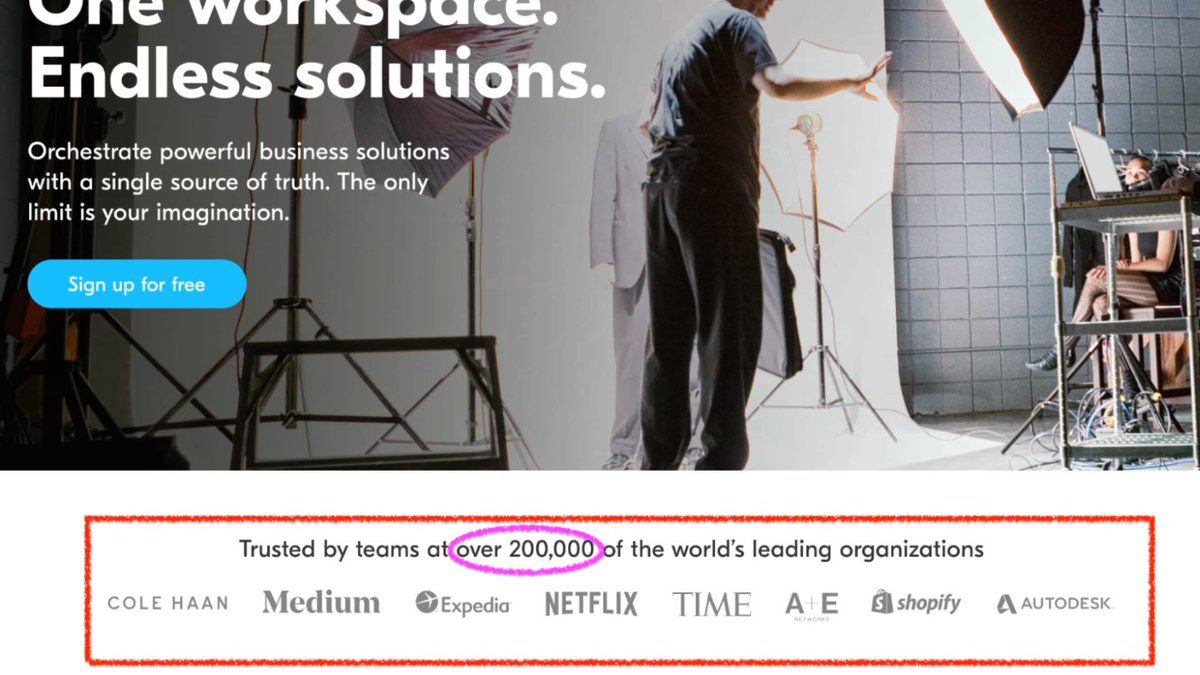This screenshot has height=675, width=1200.
Task: Select the Cole Haan logo
Action: coord(168,603)
